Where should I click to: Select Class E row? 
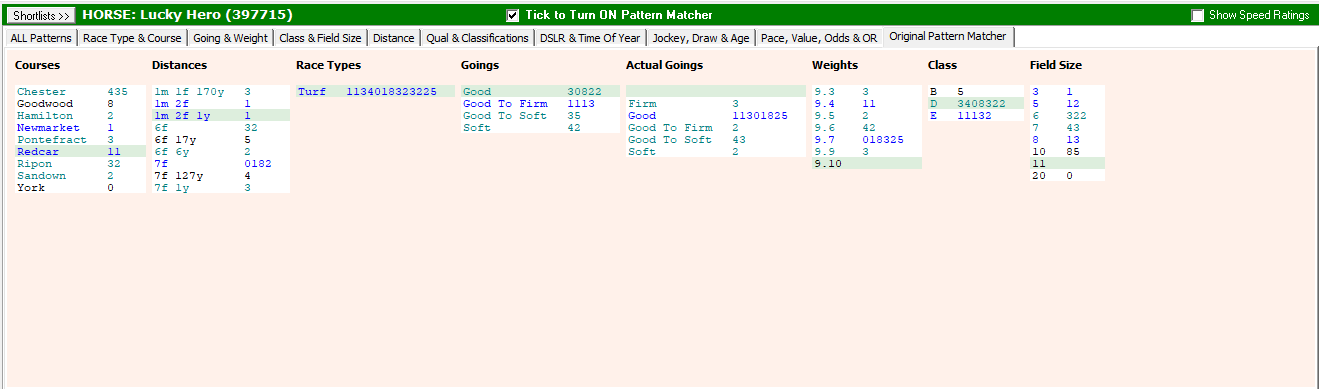point(976,116)
